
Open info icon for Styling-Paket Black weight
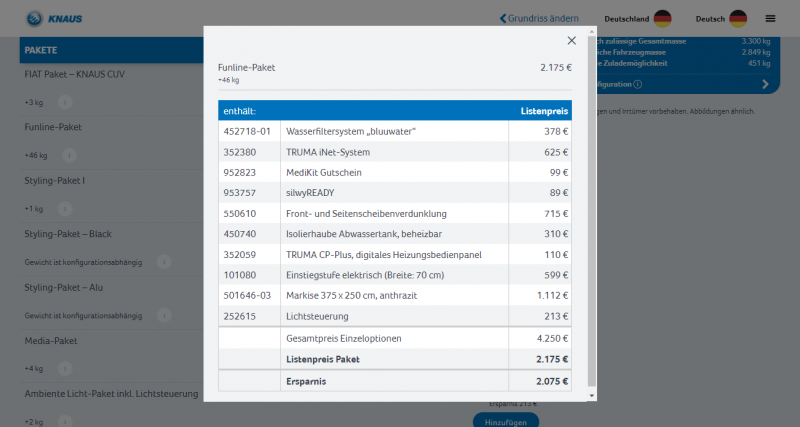point(164,262)
